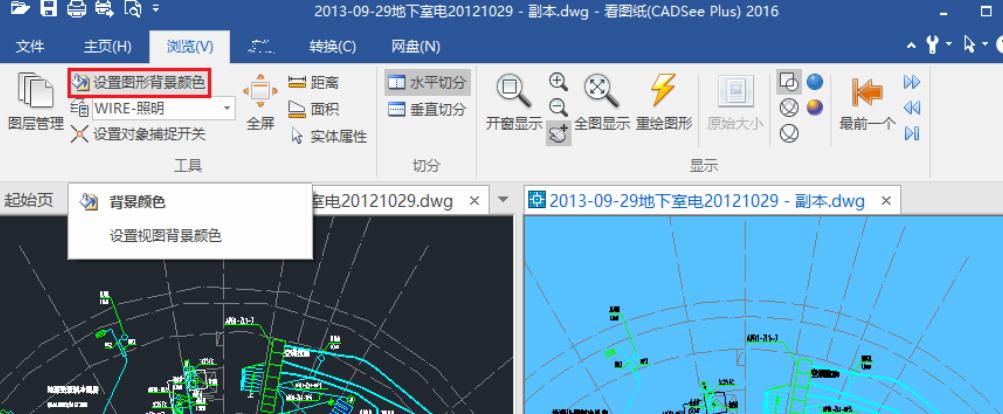Toggle 垂直切分 vertical split view
This screenshot has height=414, width=1003.
427,109
